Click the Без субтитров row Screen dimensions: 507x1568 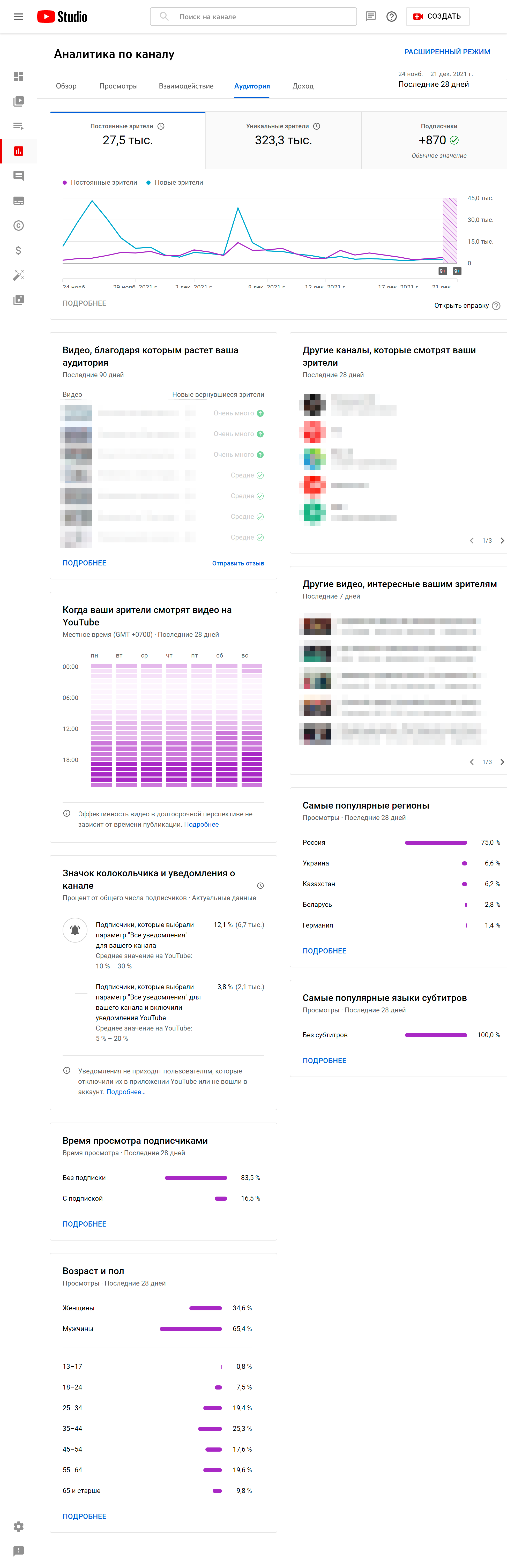pos(401,1035)
